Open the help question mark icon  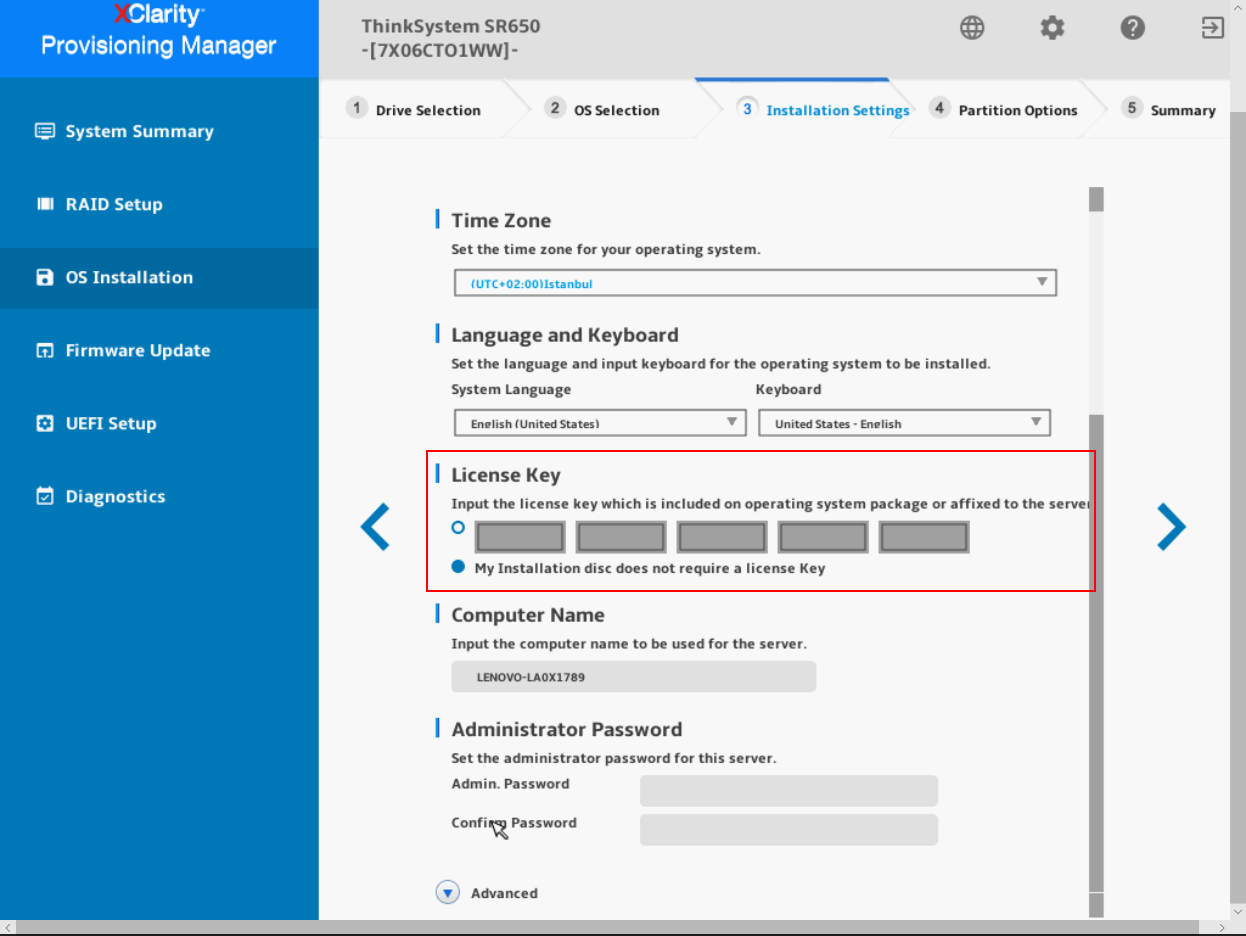click(x=1132, y=28)
